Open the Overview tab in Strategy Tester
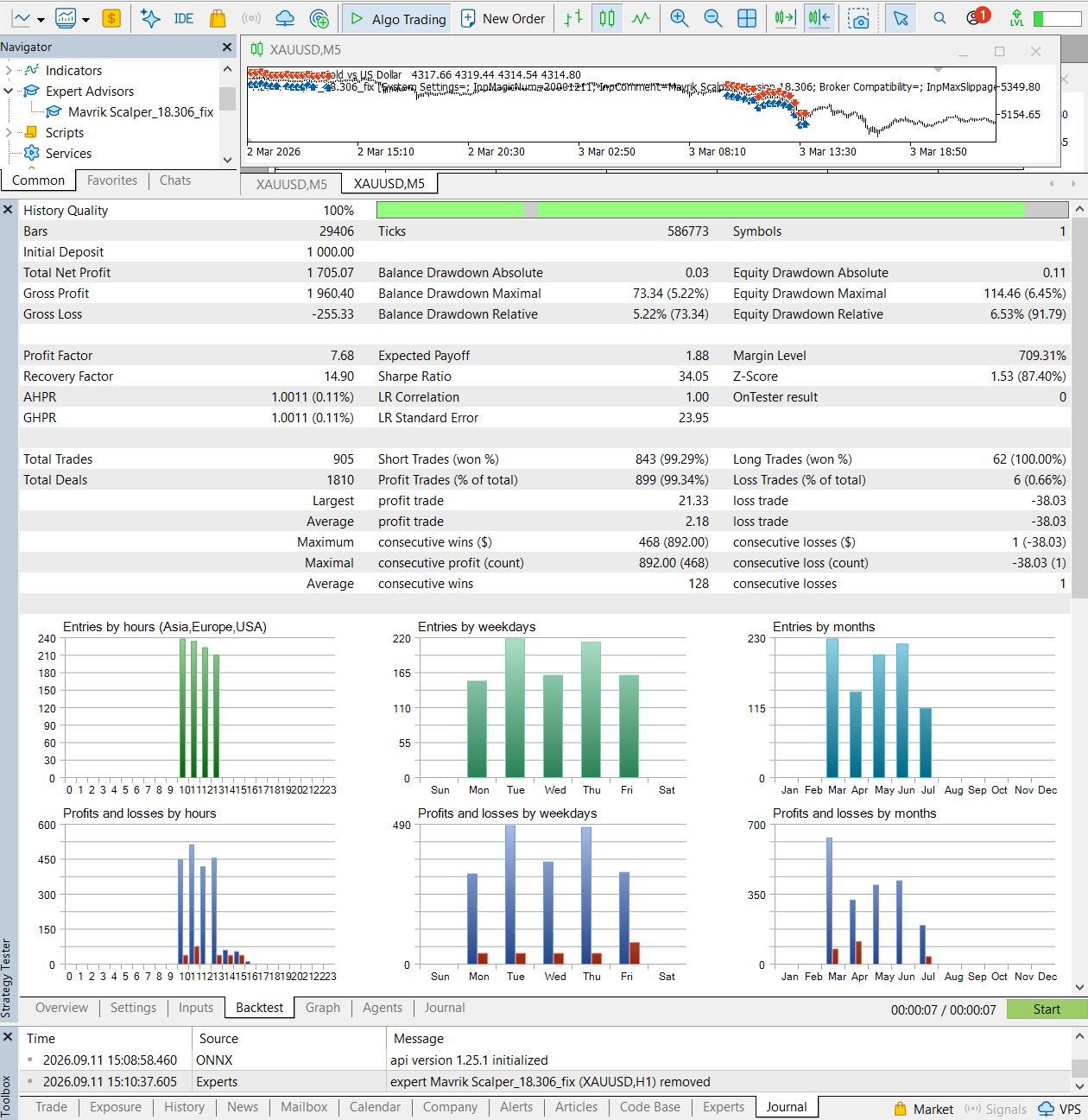Screen dimensions: 1088x1120 (61, 1007)
